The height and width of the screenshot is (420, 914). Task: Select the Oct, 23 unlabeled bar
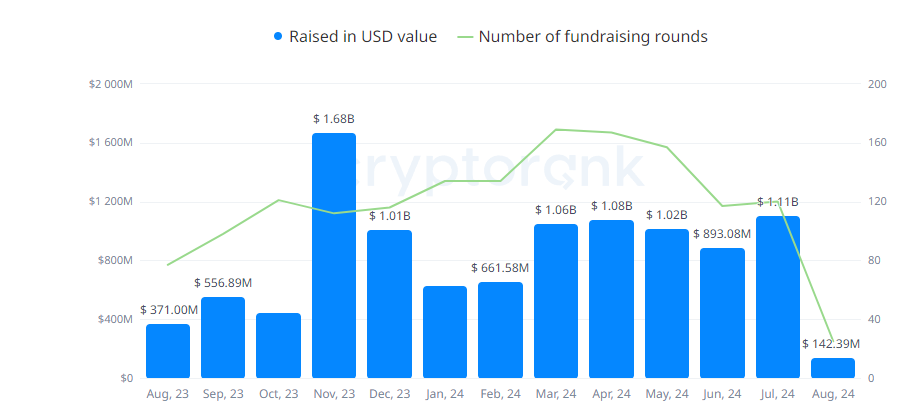[x=278, y=345]
